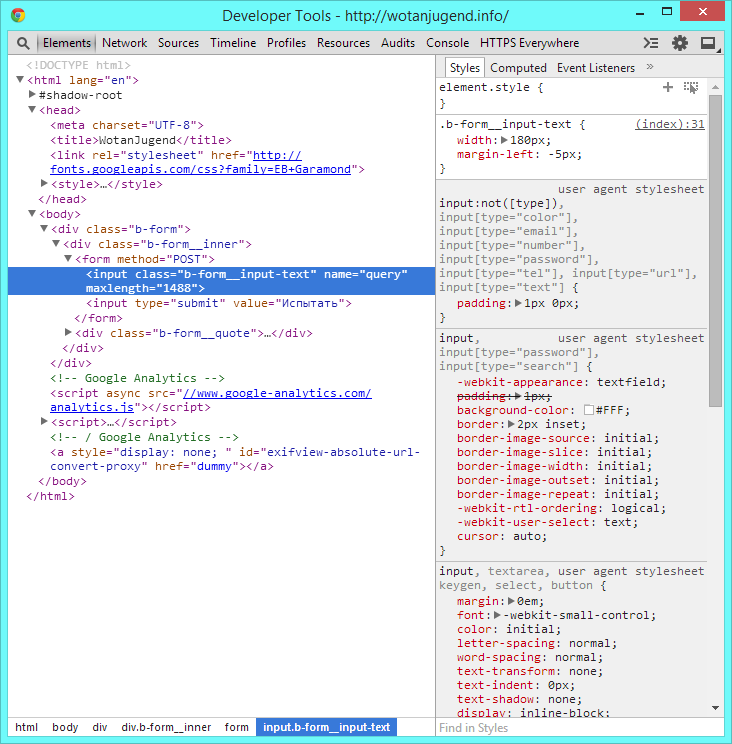The image size is (732, 744).
Task: Click the dock-to-window icon
Action: (708, 43)
